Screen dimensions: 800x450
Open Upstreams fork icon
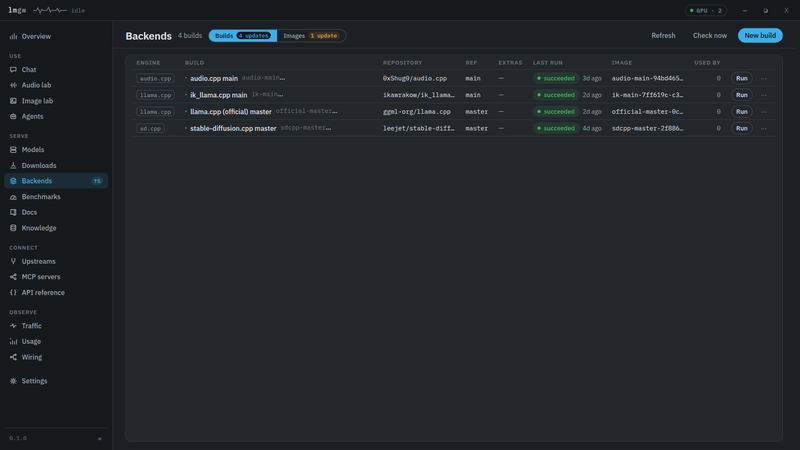tap(13, 261)
